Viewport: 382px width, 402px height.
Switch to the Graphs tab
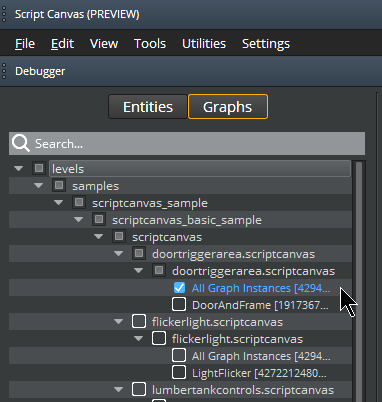point(228,107)
